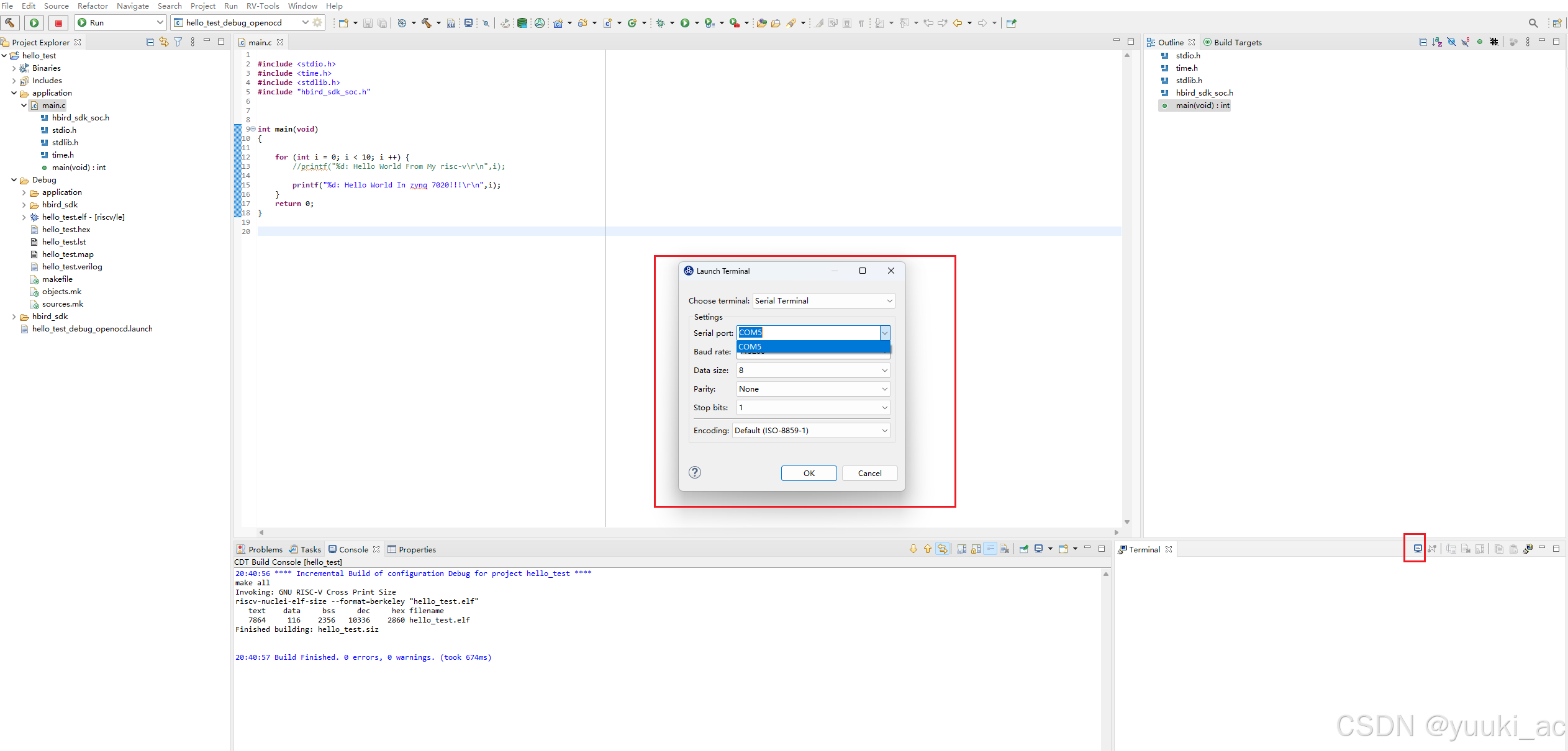Open the Parity dropdown
This screenshot has height=751, width=1568.
813,389
